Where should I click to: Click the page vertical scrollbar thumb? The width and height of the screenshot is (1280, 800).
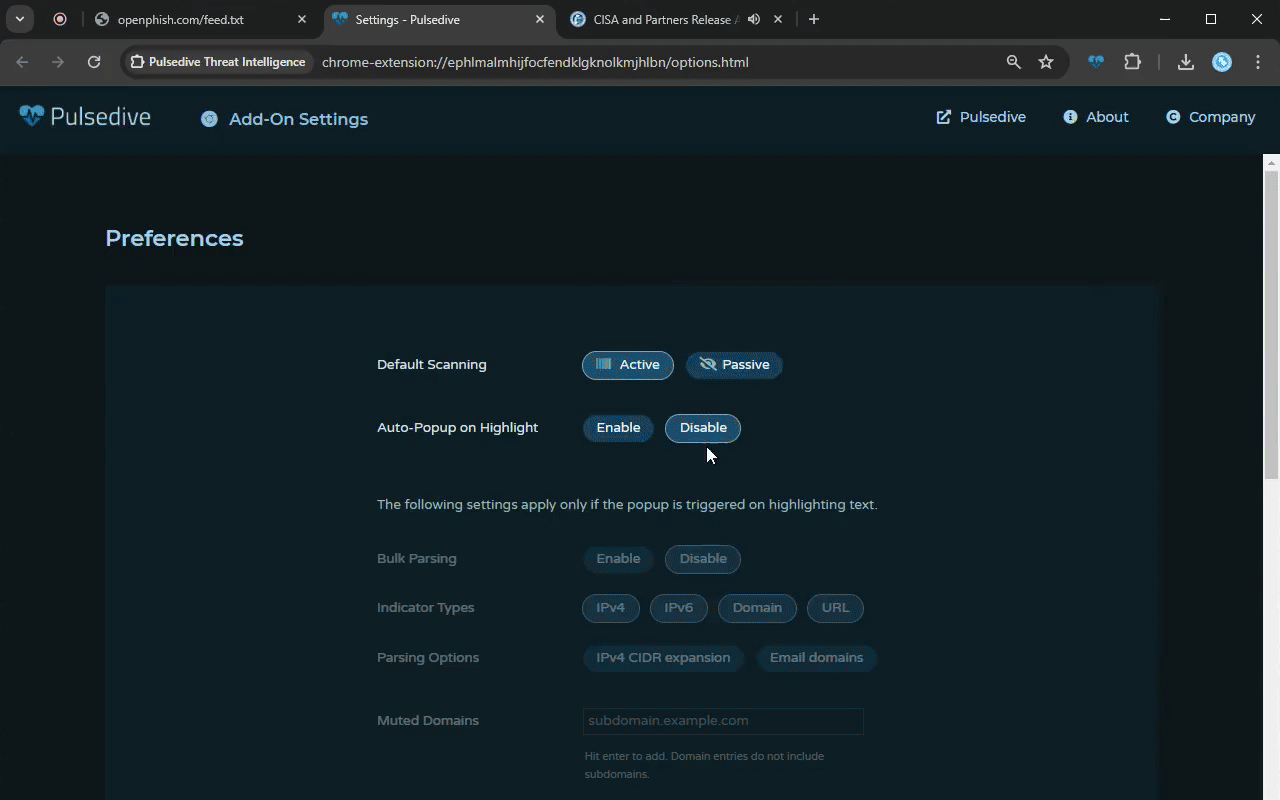(x=1271, y=324)
